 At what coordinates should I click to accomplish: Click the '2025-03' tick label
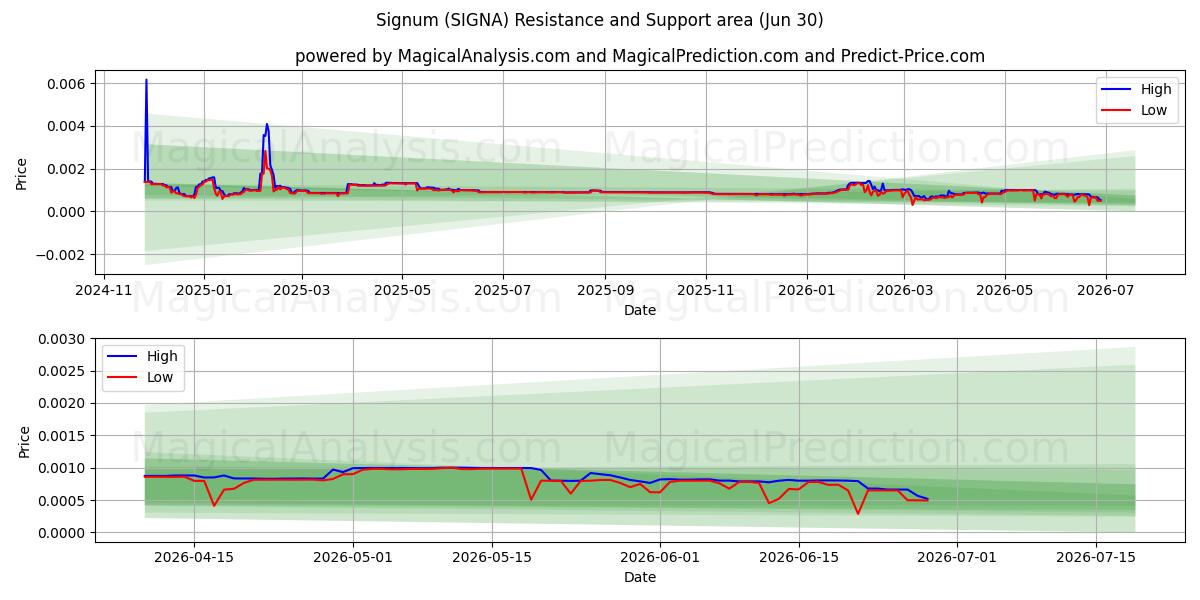[302, 290]
